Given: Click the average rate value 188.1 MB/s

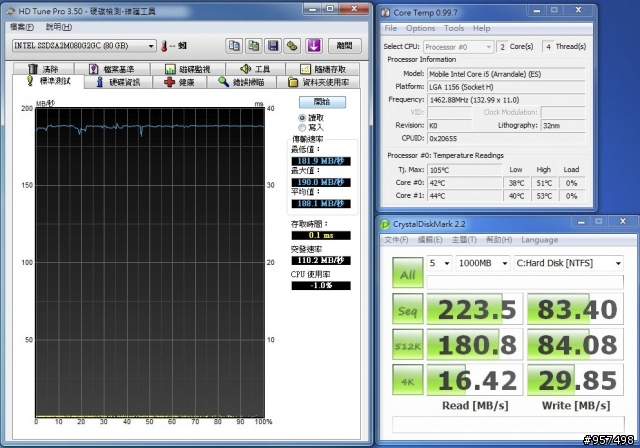Looking at the screenshot, I should (x=321, y=204).
